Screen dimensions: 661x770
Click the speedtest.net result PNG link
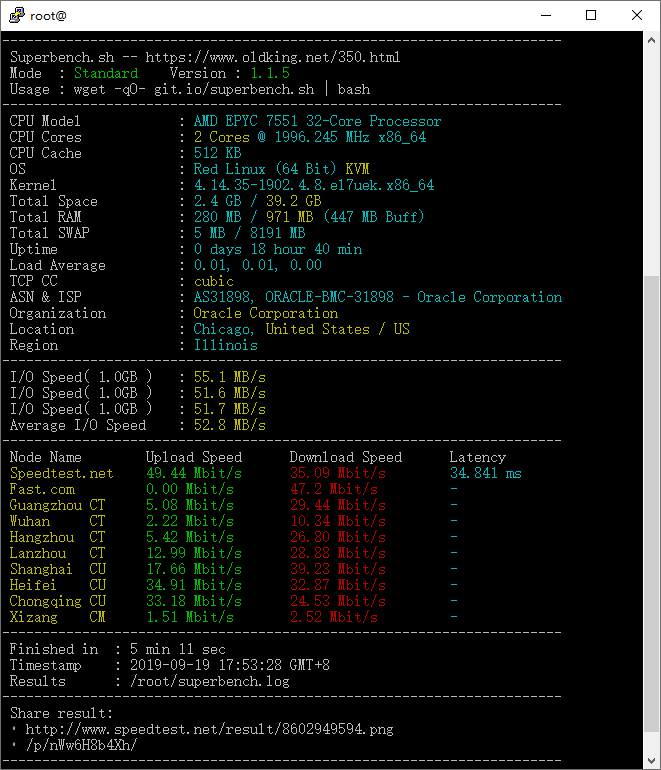(213, 729)
